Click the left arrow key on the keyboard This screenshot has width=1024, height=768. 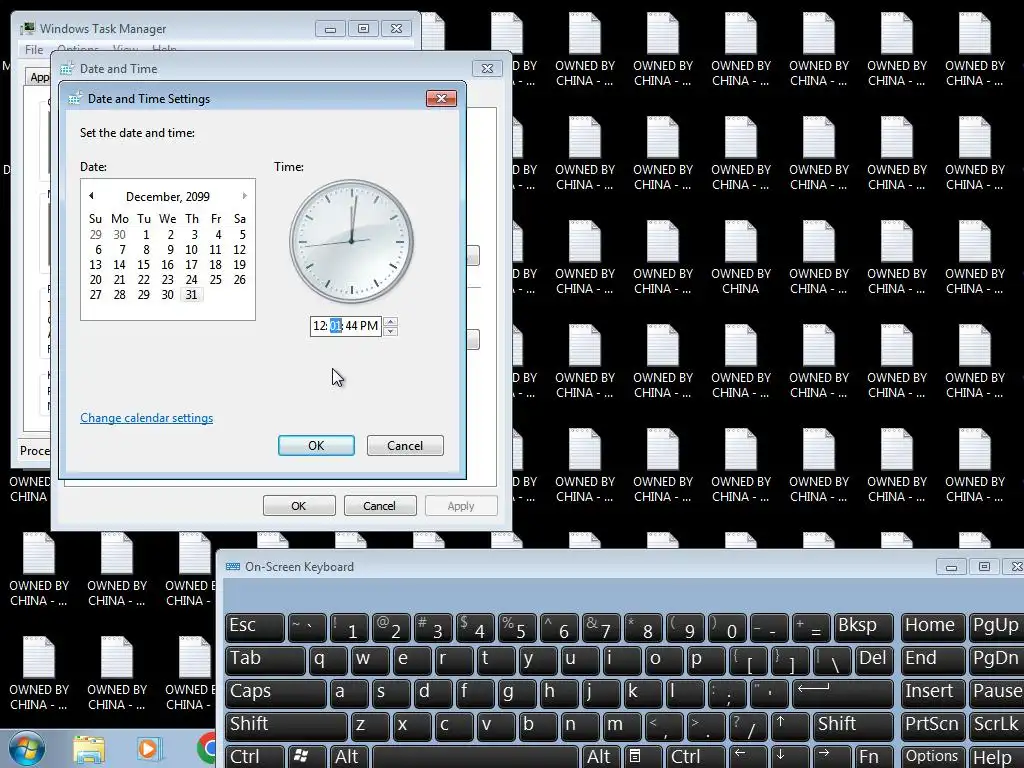pyautogui.click(x=748, y=757)
